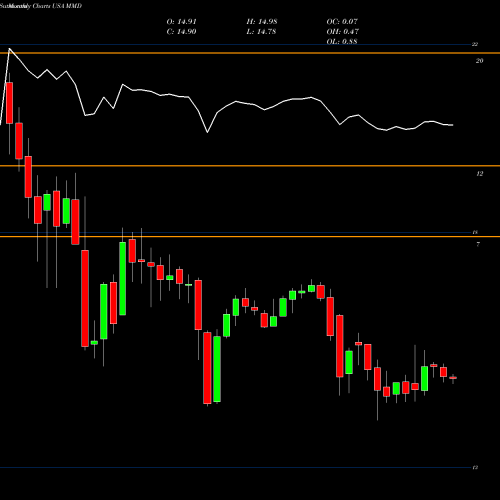
Task: Select the low value "L: 14.78"
Action: pos(262,32)
